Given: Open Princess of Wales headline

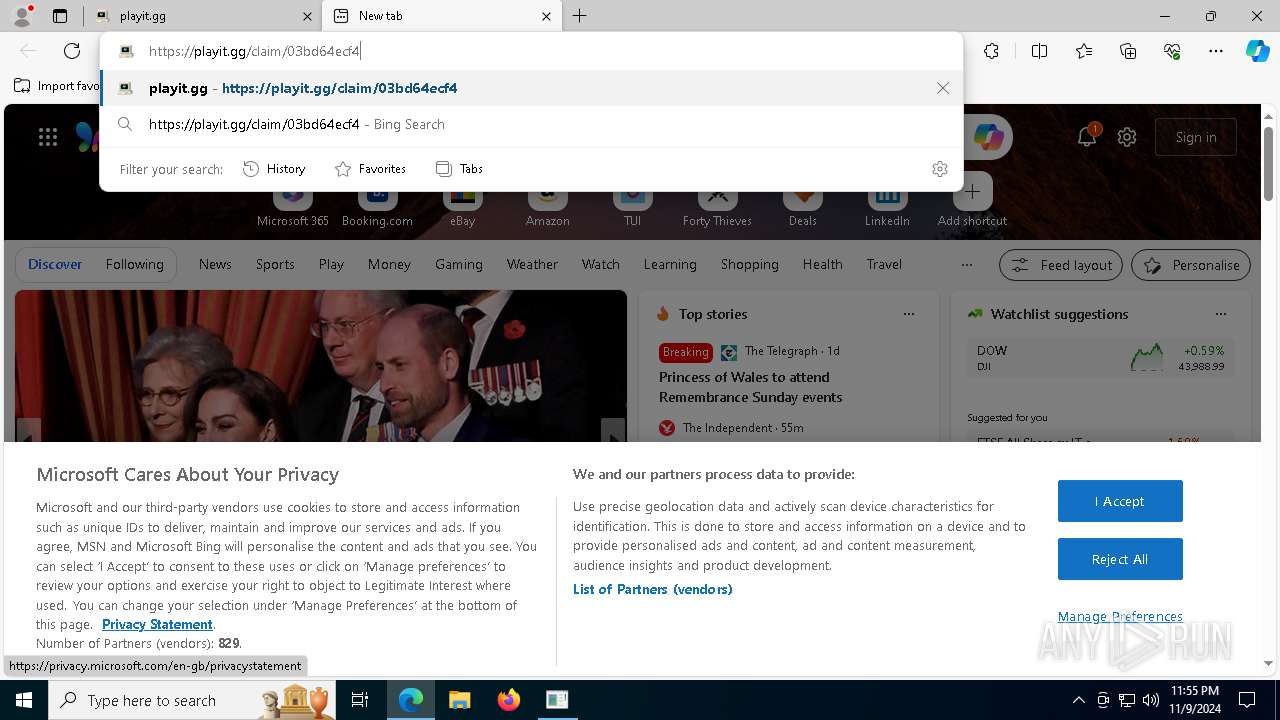Looking at the screenshot, I should [751, 387].
